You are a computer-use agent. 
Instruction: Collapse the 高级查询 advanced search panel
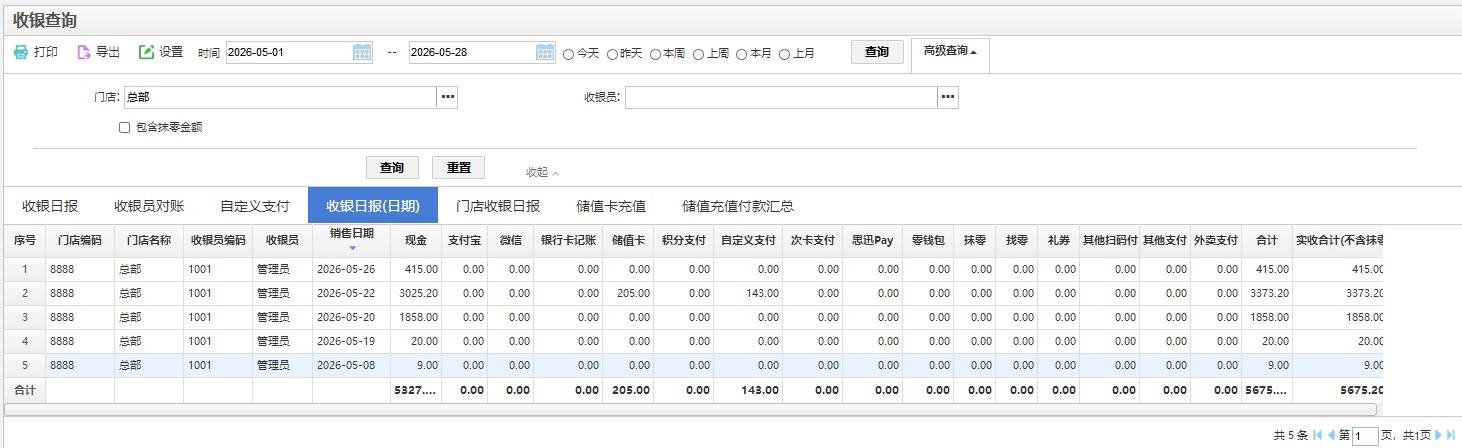pos(950,51)
